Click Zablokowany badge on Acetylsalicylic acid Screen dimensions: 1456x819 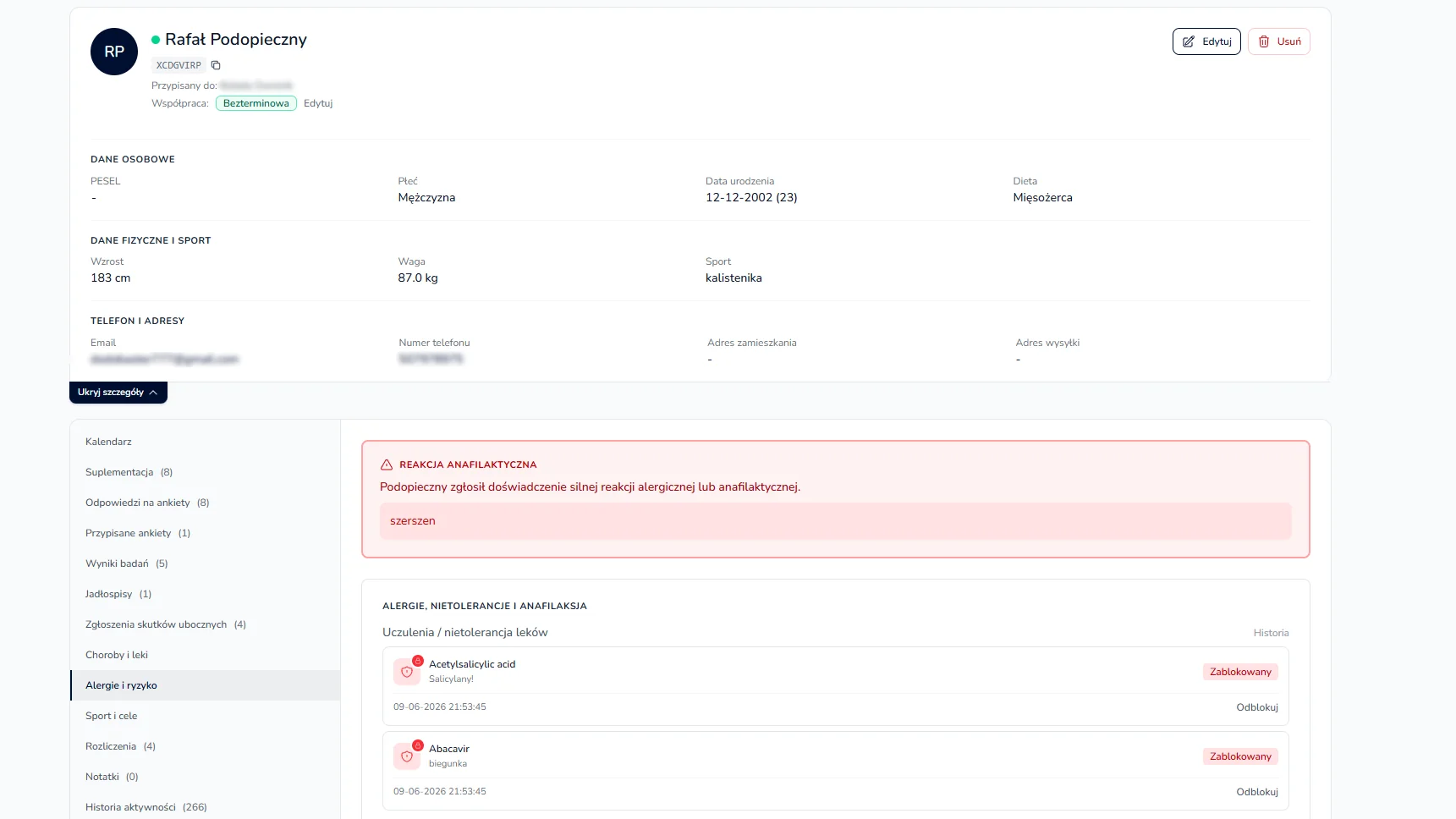point(1240,672)
